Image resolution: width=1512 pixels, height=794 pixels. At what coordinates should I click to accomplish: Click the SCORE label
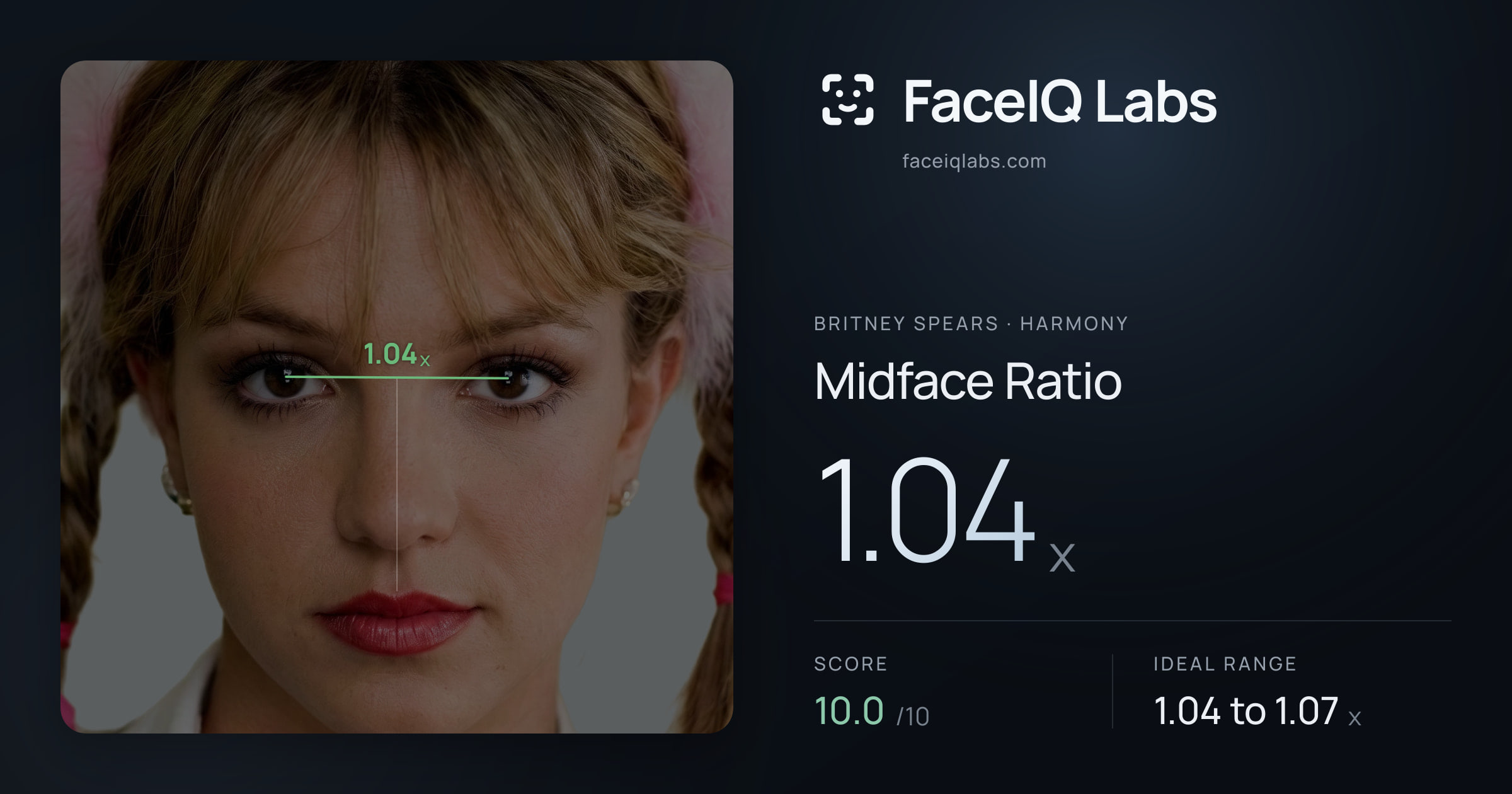point(850,664)
